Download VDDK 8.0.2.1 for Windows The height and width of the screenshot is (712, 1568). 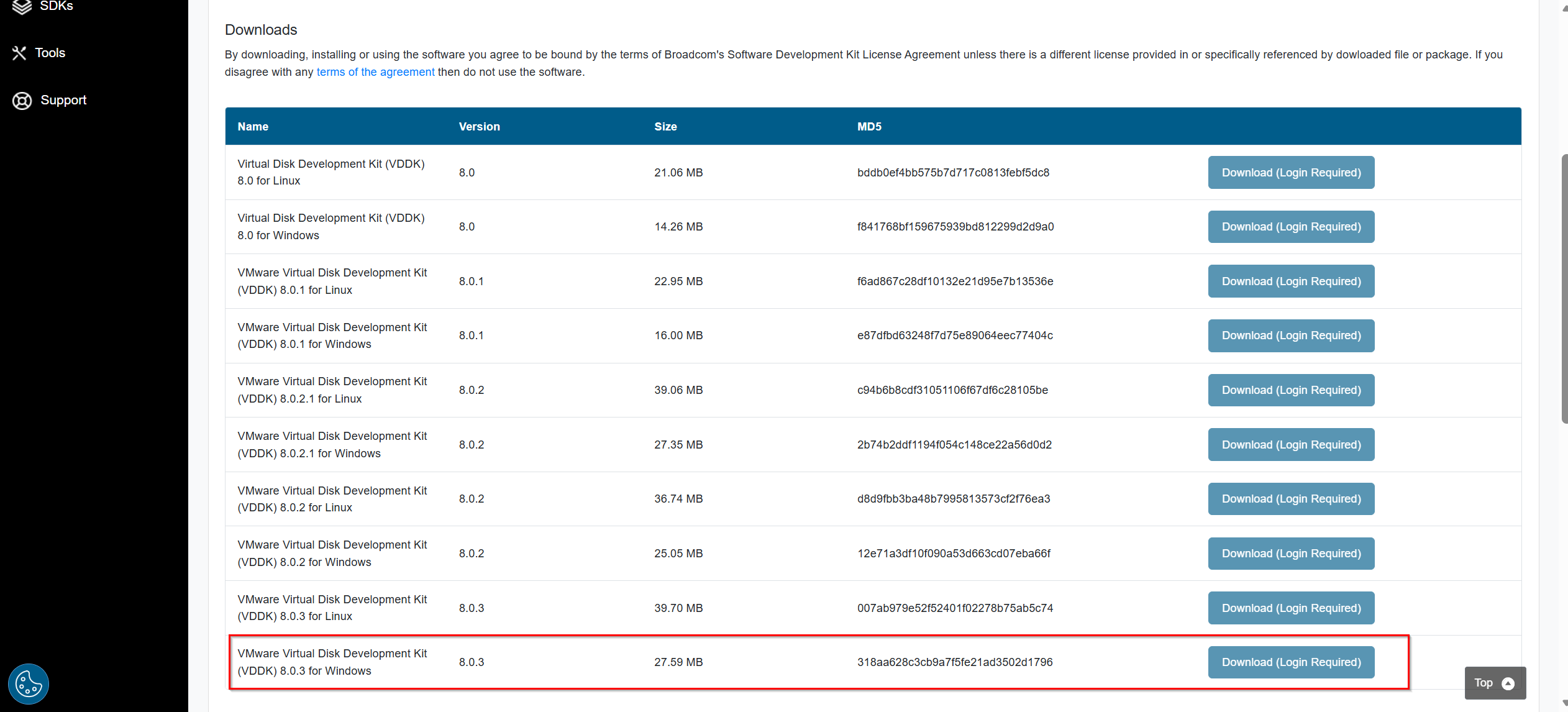1291,445
